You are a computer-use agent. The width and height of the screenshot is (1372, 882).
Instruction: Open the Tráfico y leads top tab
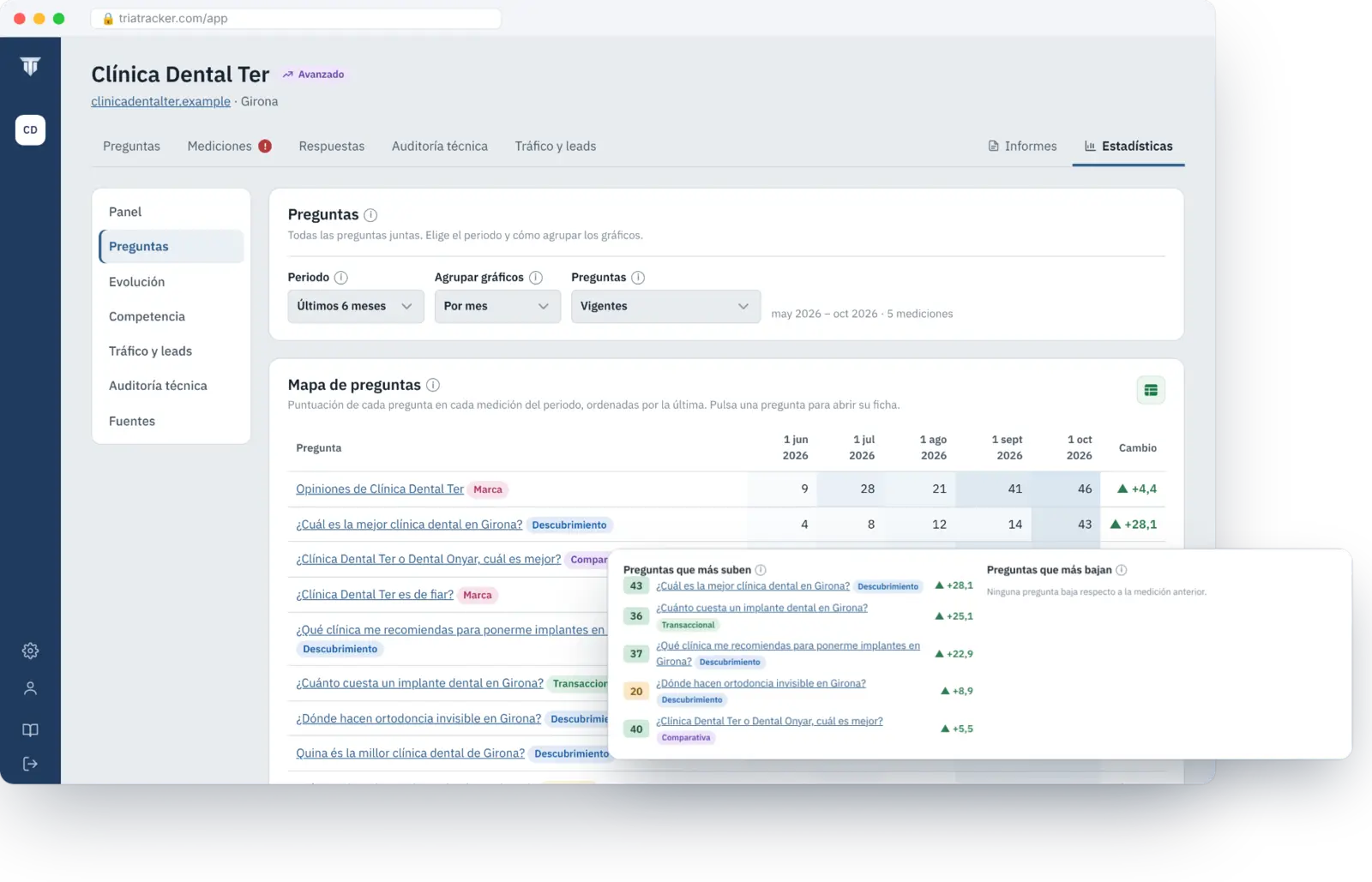tap(556, 147)
